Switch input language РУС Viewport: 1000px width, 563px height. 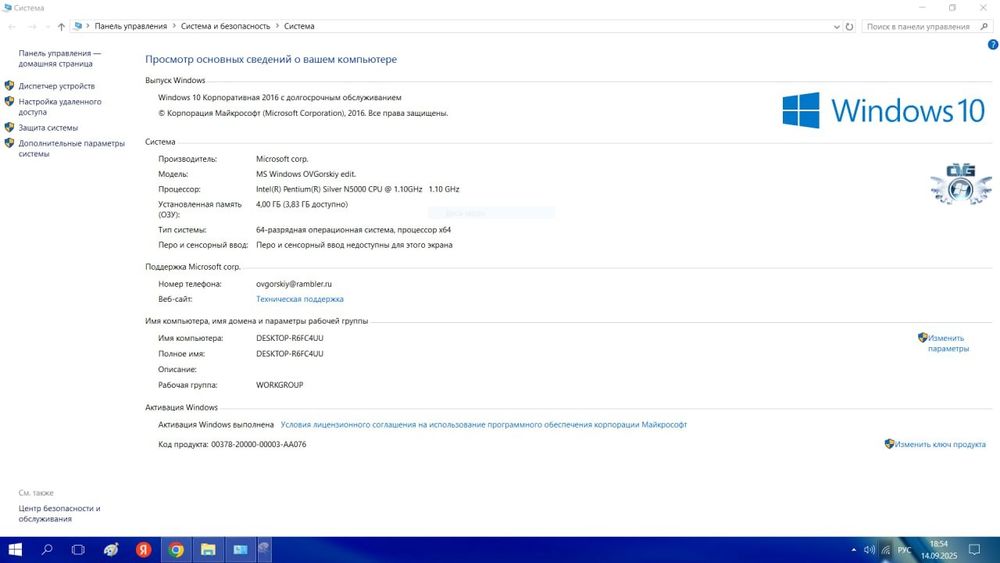(904, 550)
